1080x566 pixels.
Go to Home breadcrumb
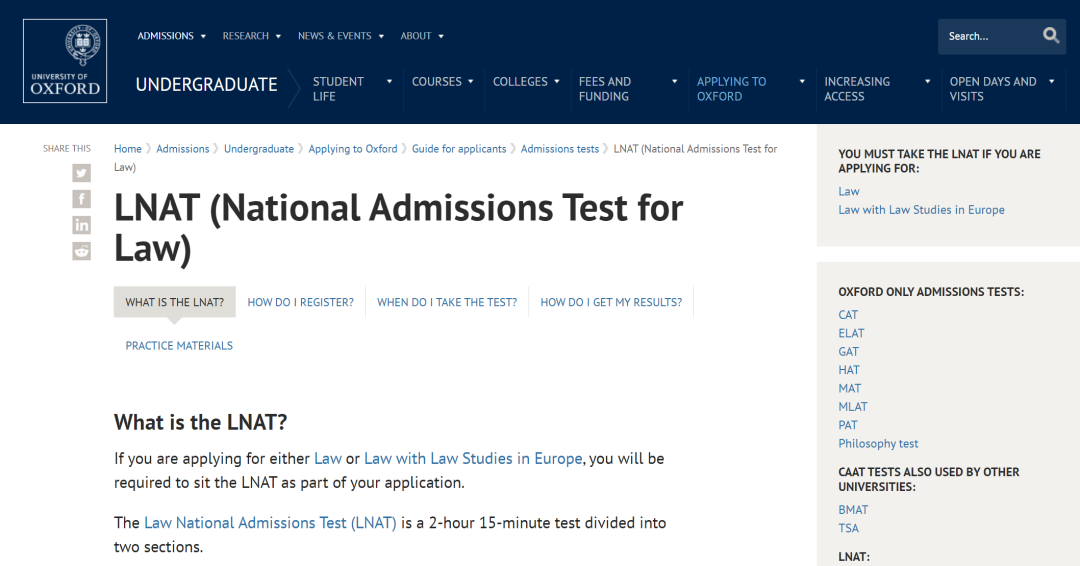click(x=127, y=149)
